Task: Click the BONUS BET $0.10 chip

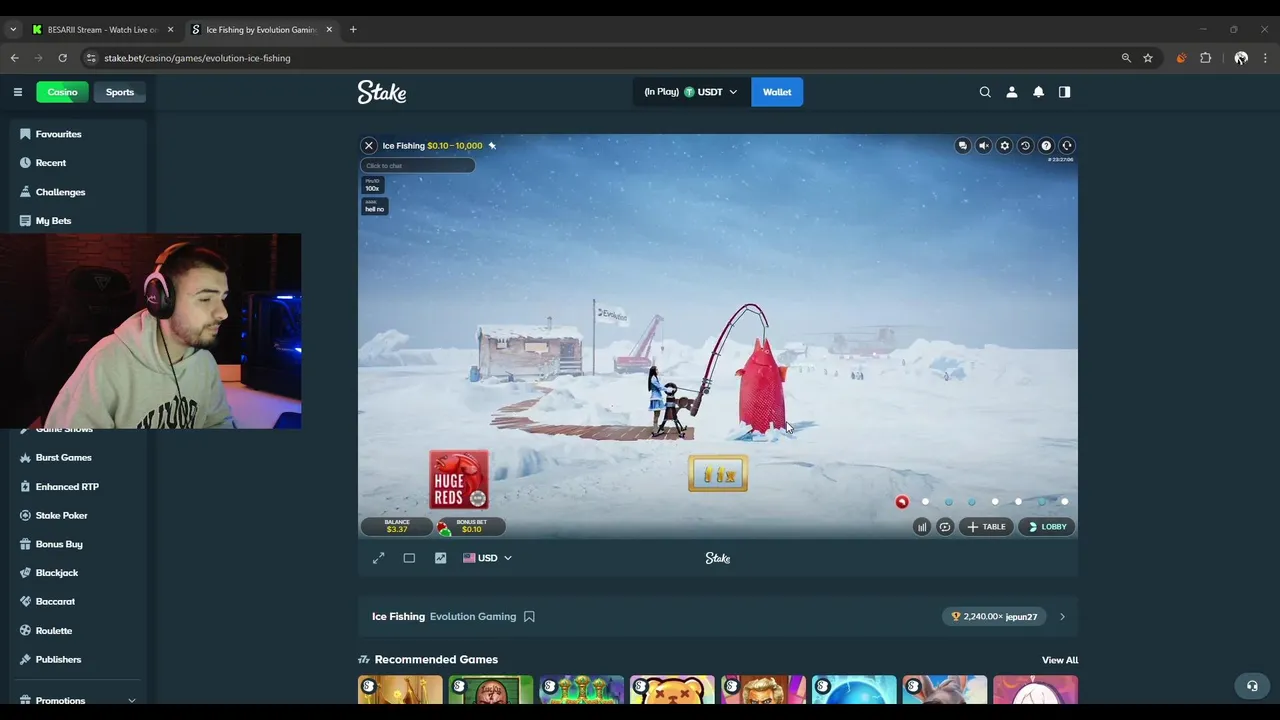Action: point(470,526)
